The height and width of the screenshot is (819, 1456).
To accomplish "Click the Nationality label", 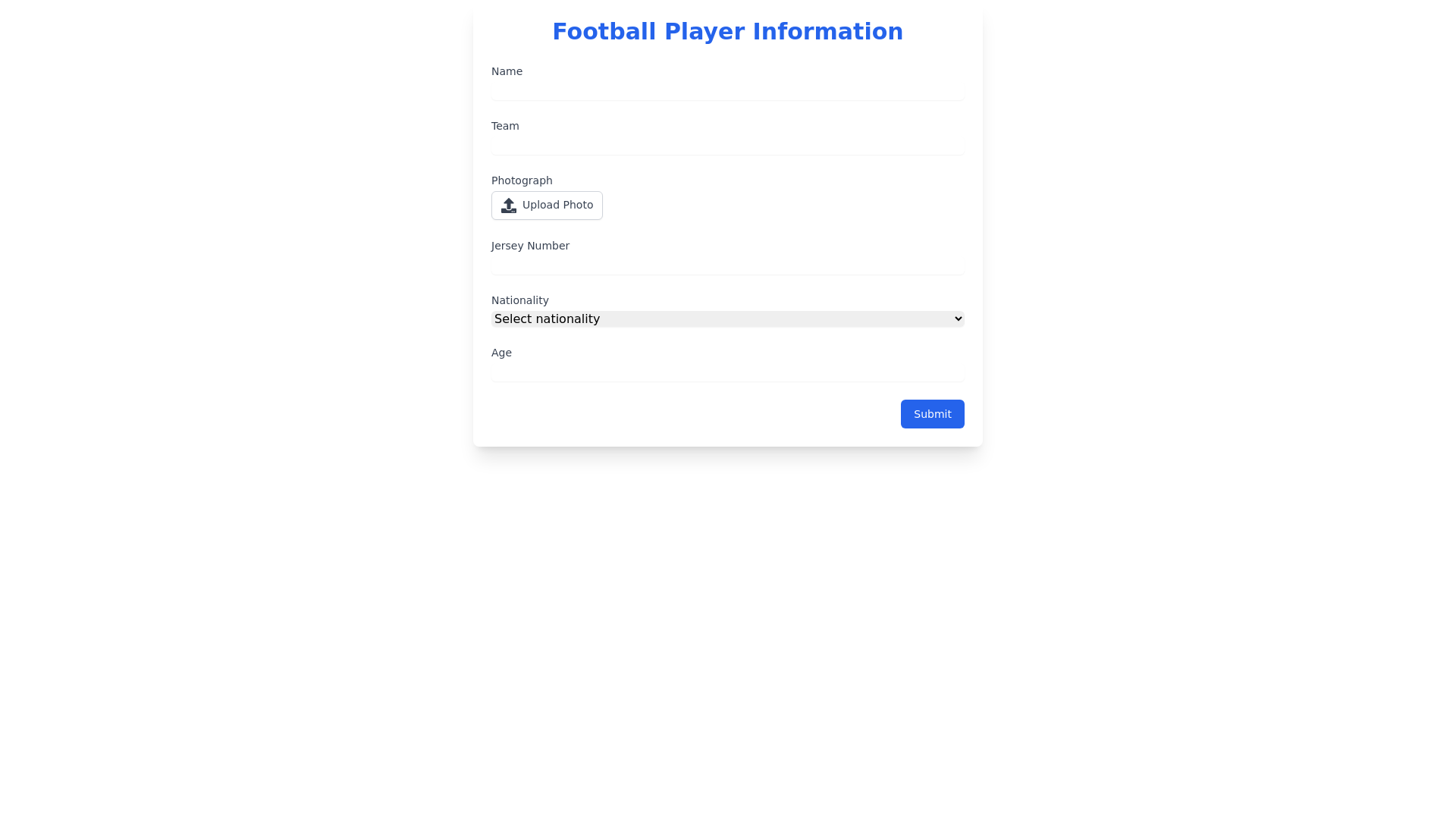I will [x=519, y=300].
